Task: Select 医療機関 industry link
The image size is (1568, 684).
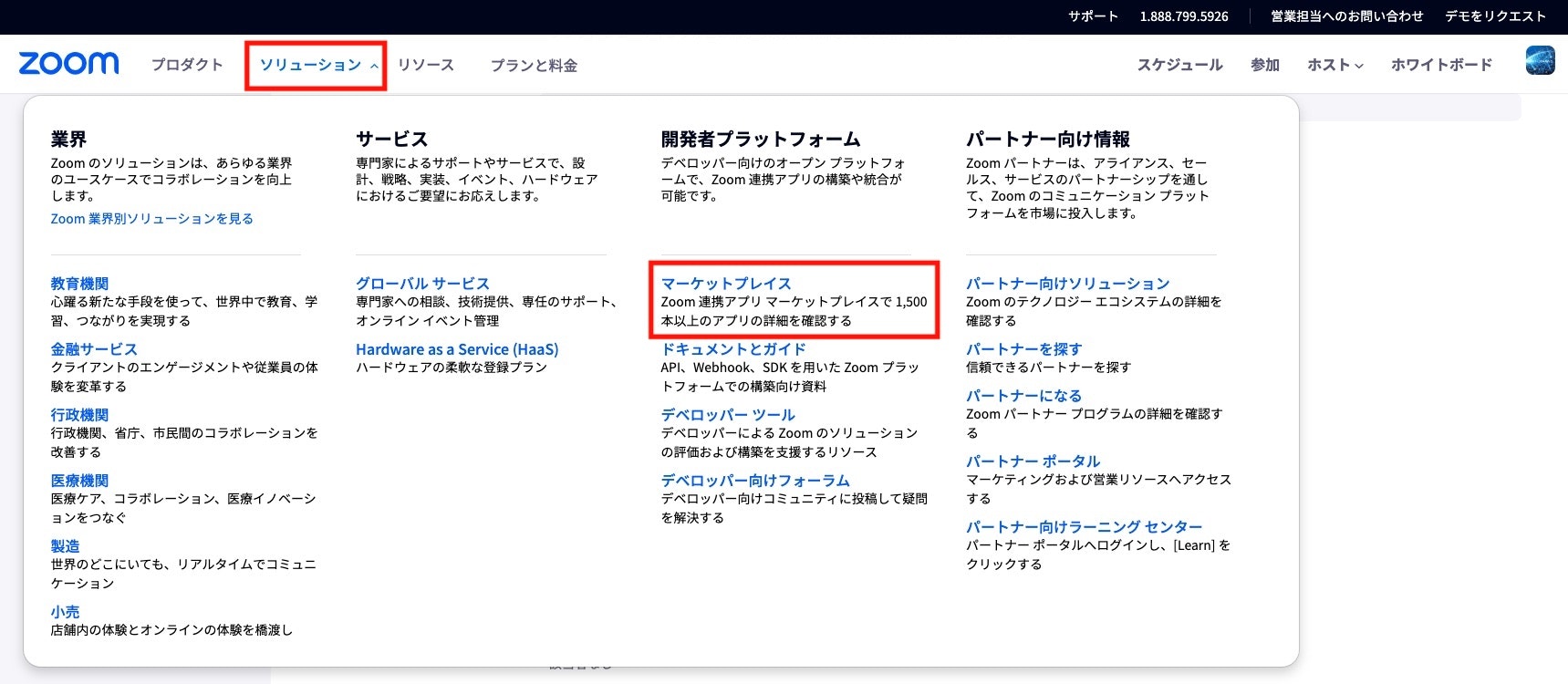Action: click(x=79, y=481)
